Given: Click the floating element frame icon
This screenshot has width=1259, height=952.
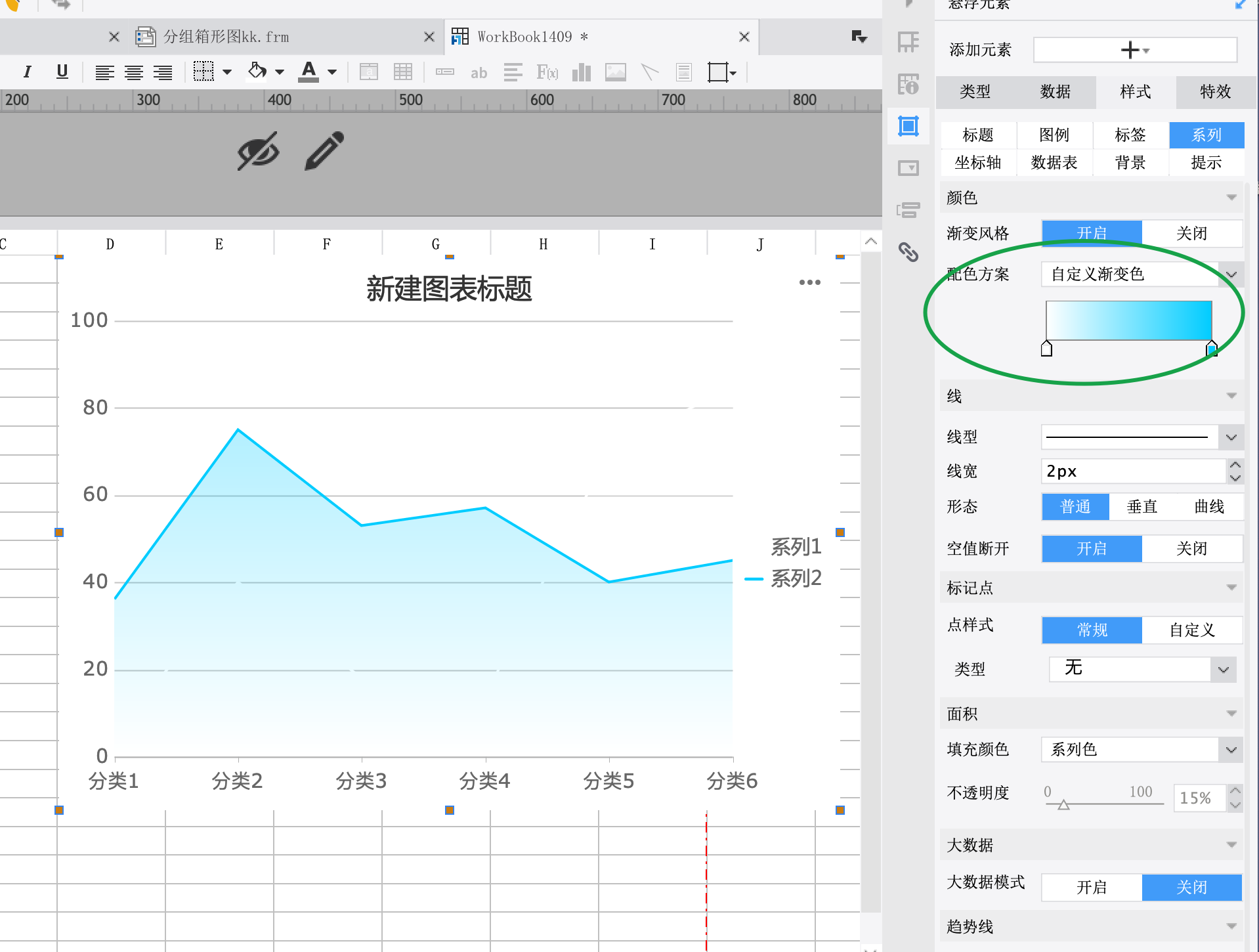Looking at the screenshot, I should coord(718,72).
